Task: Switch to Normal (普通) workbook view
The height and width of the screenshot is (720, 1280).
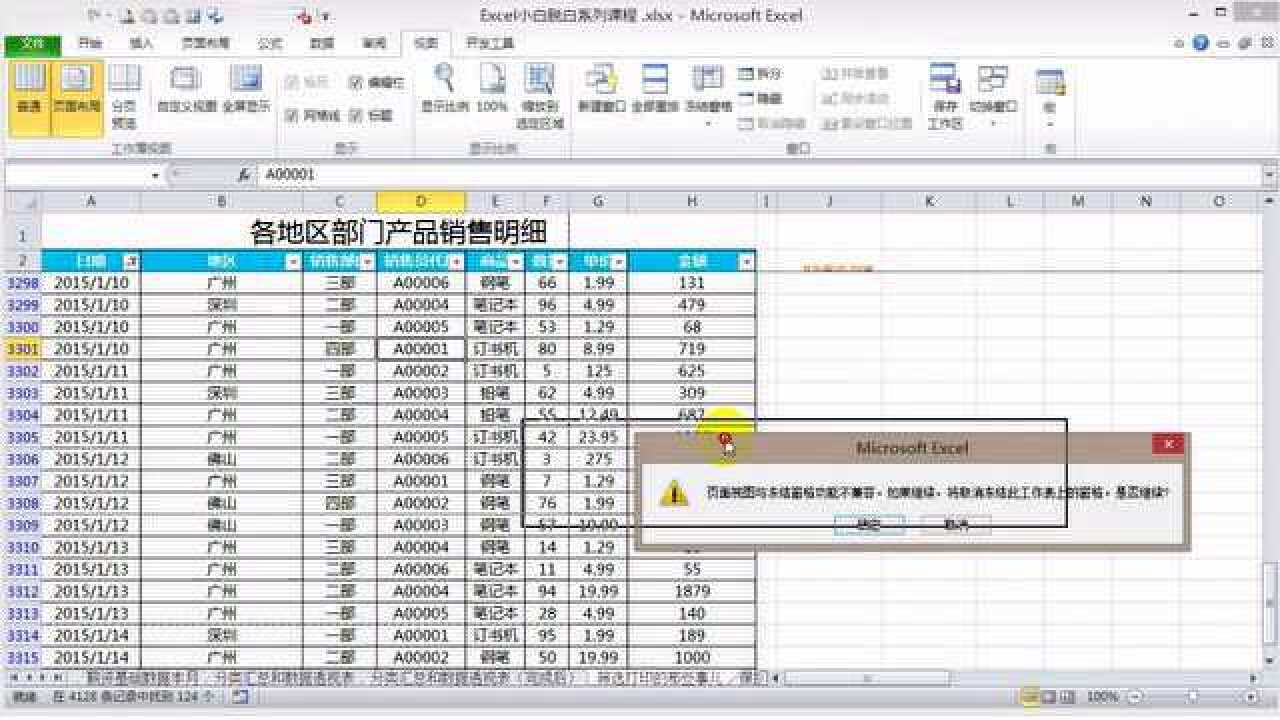Action: 29,98
